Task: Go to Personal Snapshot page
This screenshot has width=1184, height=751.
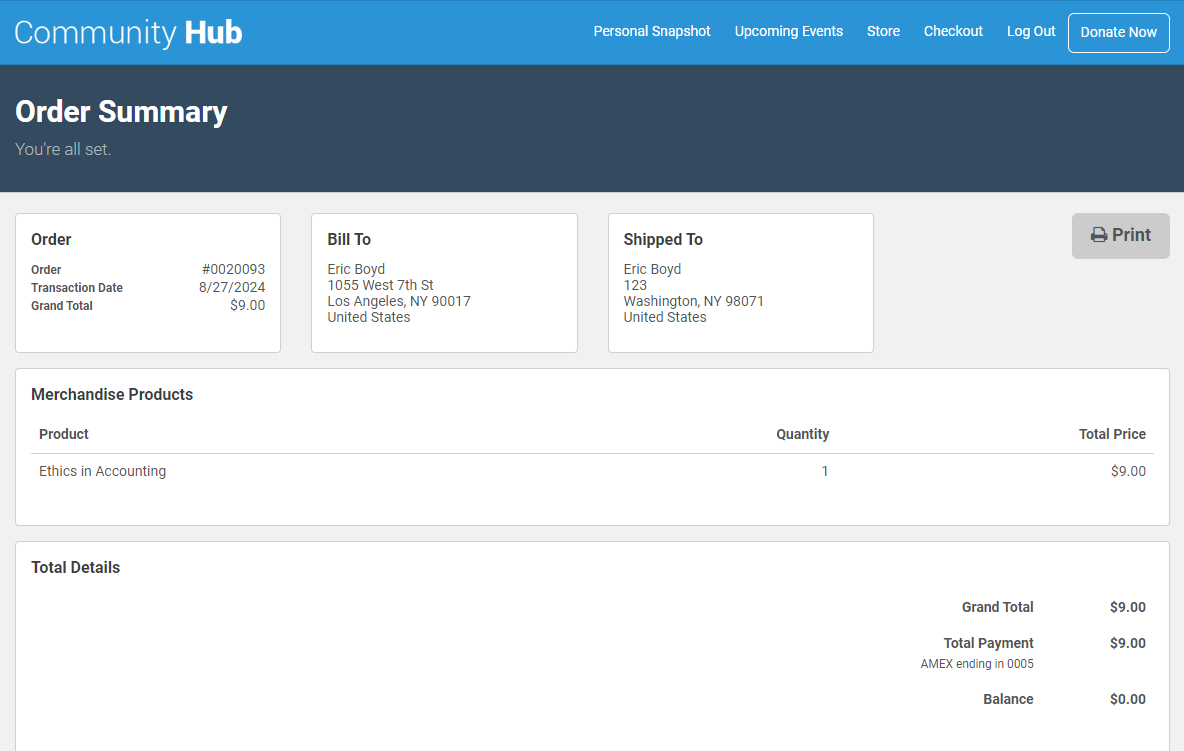Action: tap(652, 31)
